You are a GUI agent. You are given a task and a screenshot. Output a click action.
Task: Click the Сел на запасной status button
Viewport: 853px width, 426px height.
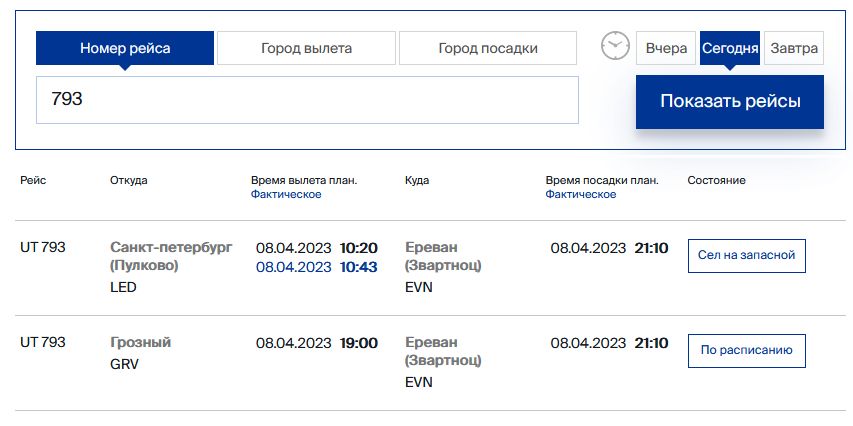(x=746, y=255)
